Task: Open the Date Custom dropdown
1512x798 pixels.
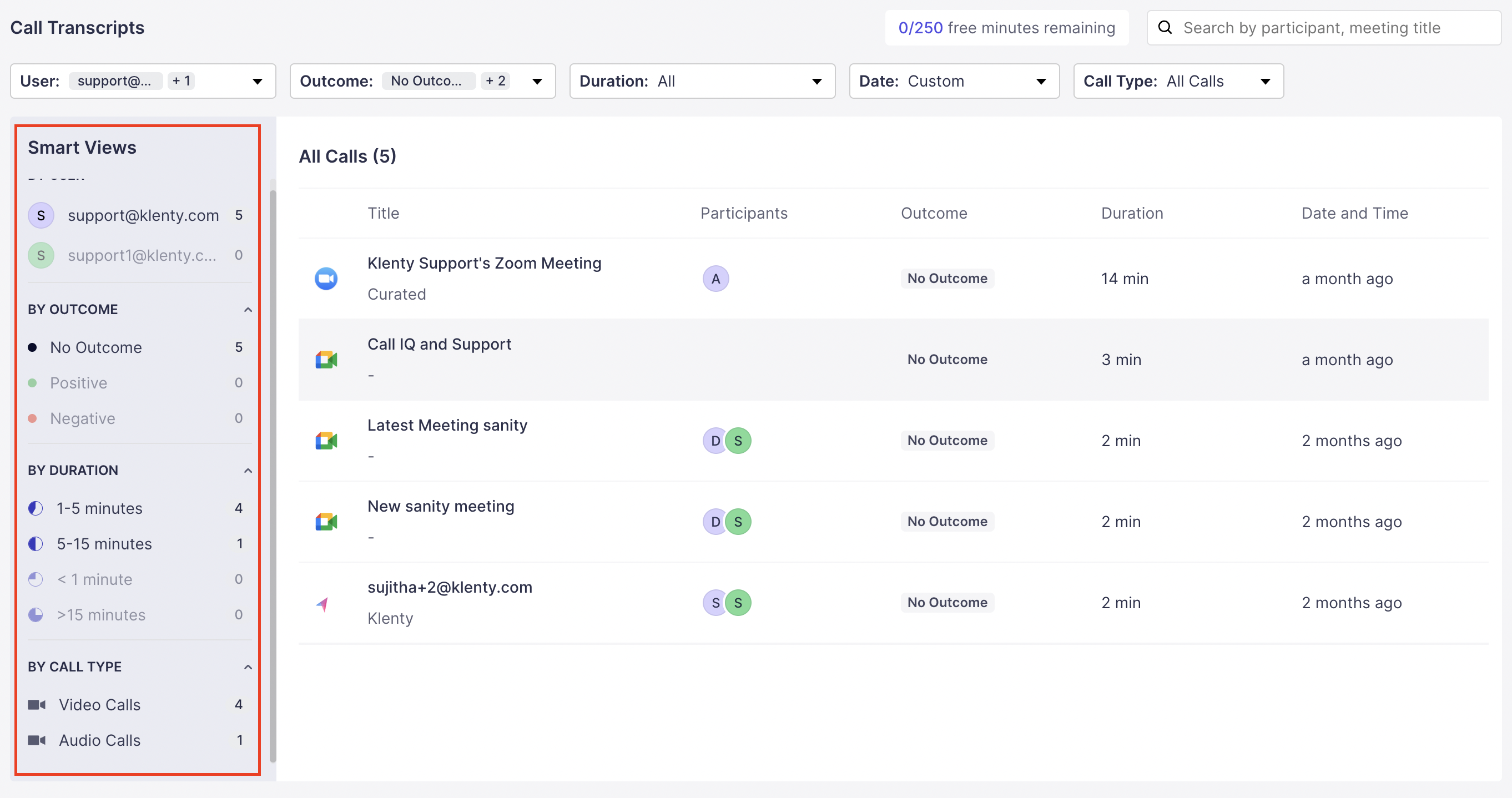Action: [x=953, y=81]
